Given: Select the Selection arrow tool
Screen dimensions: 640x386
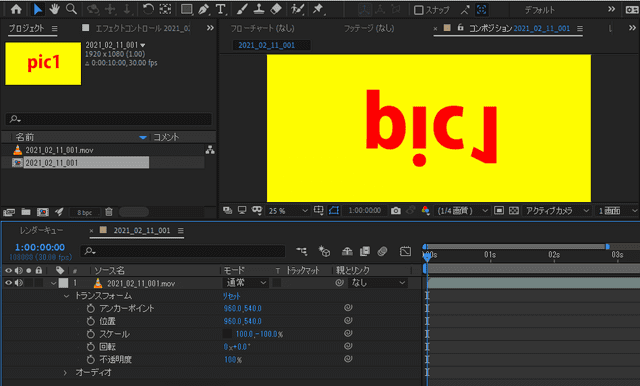Looking at the screenshot, I should (38, 9).
